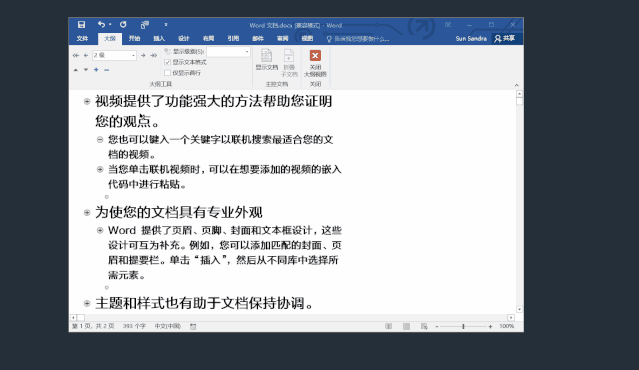639x370 pixels.
Task: Click the macro recording icon in status bar
Action: coord(193,326)
